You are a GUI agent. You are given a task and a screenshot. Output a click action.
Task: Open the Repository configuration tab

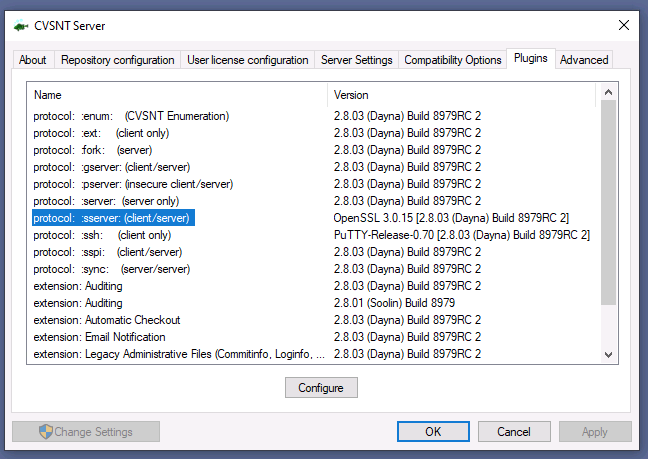point(117,60)
